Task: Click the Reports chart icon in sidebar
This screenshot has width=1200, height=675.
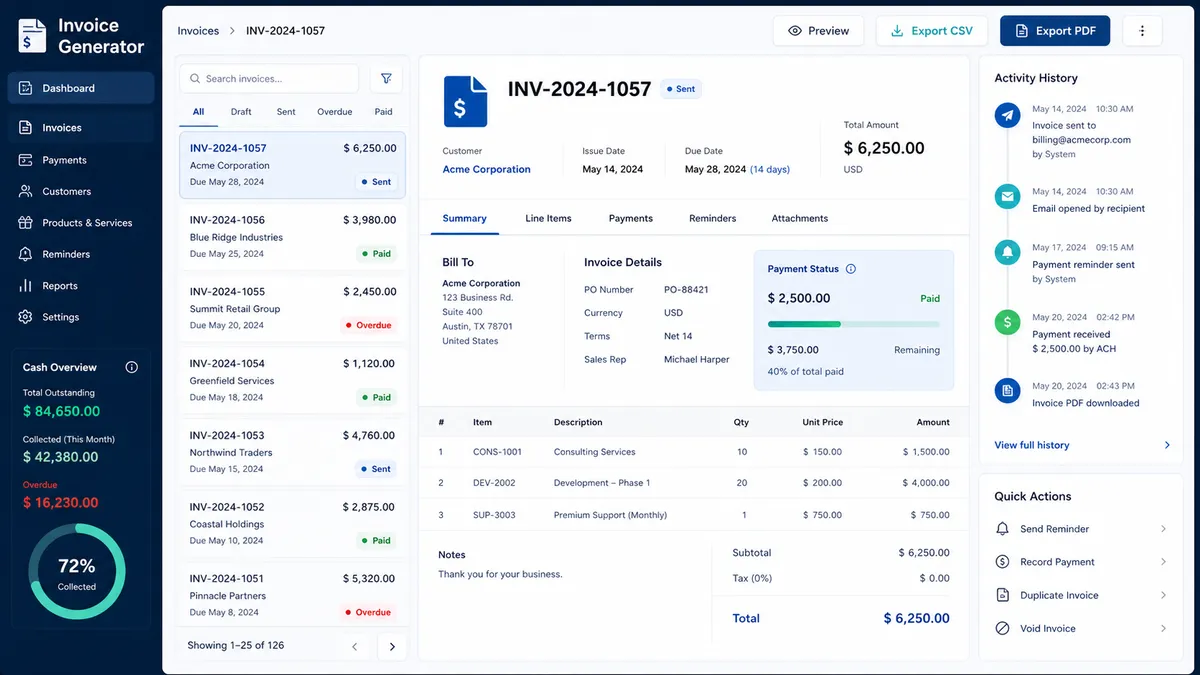Action: point(25,285)
